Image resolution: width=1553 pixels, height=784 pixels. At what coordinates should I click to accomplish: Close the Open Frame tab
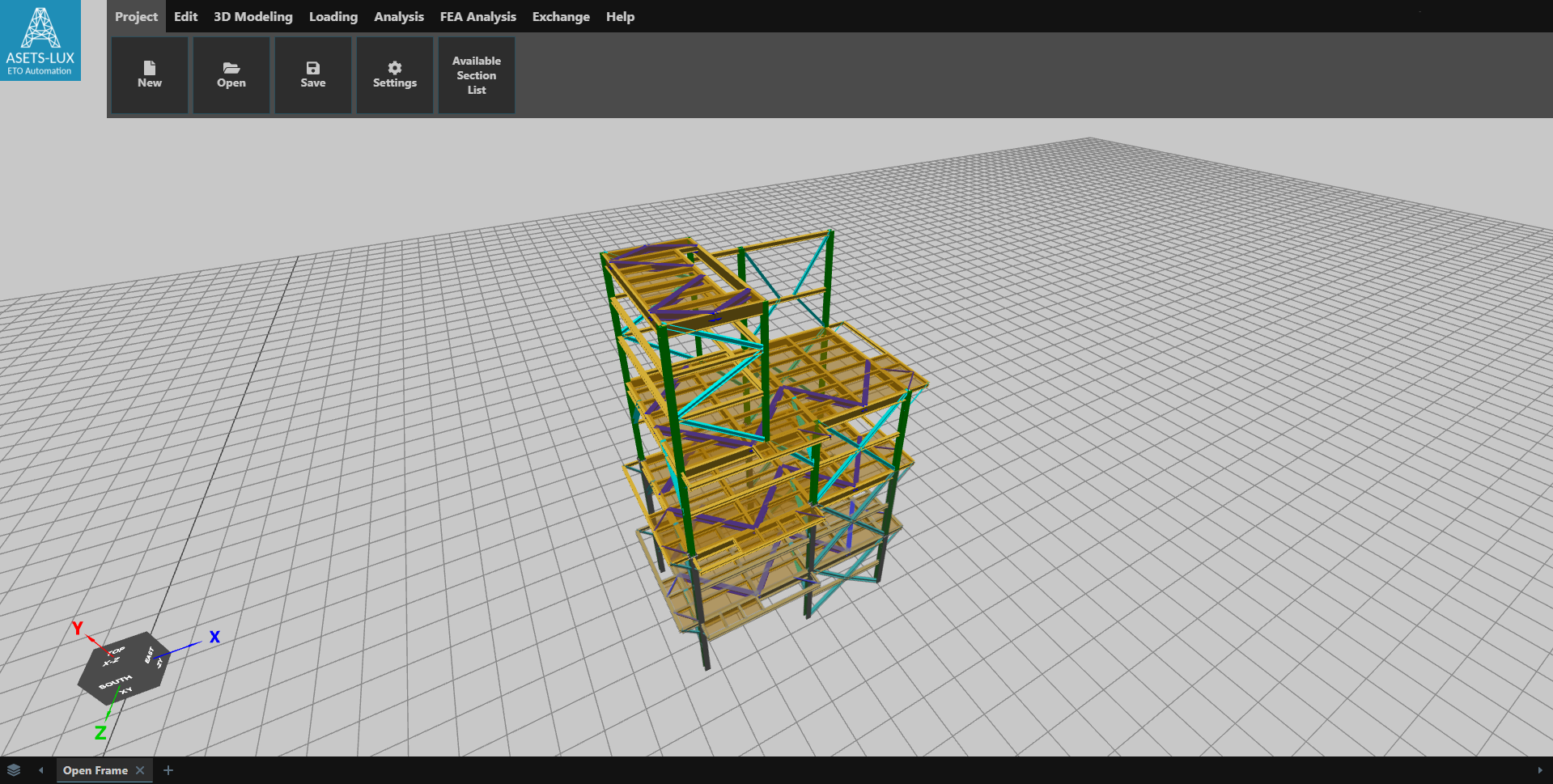[140, 770]
